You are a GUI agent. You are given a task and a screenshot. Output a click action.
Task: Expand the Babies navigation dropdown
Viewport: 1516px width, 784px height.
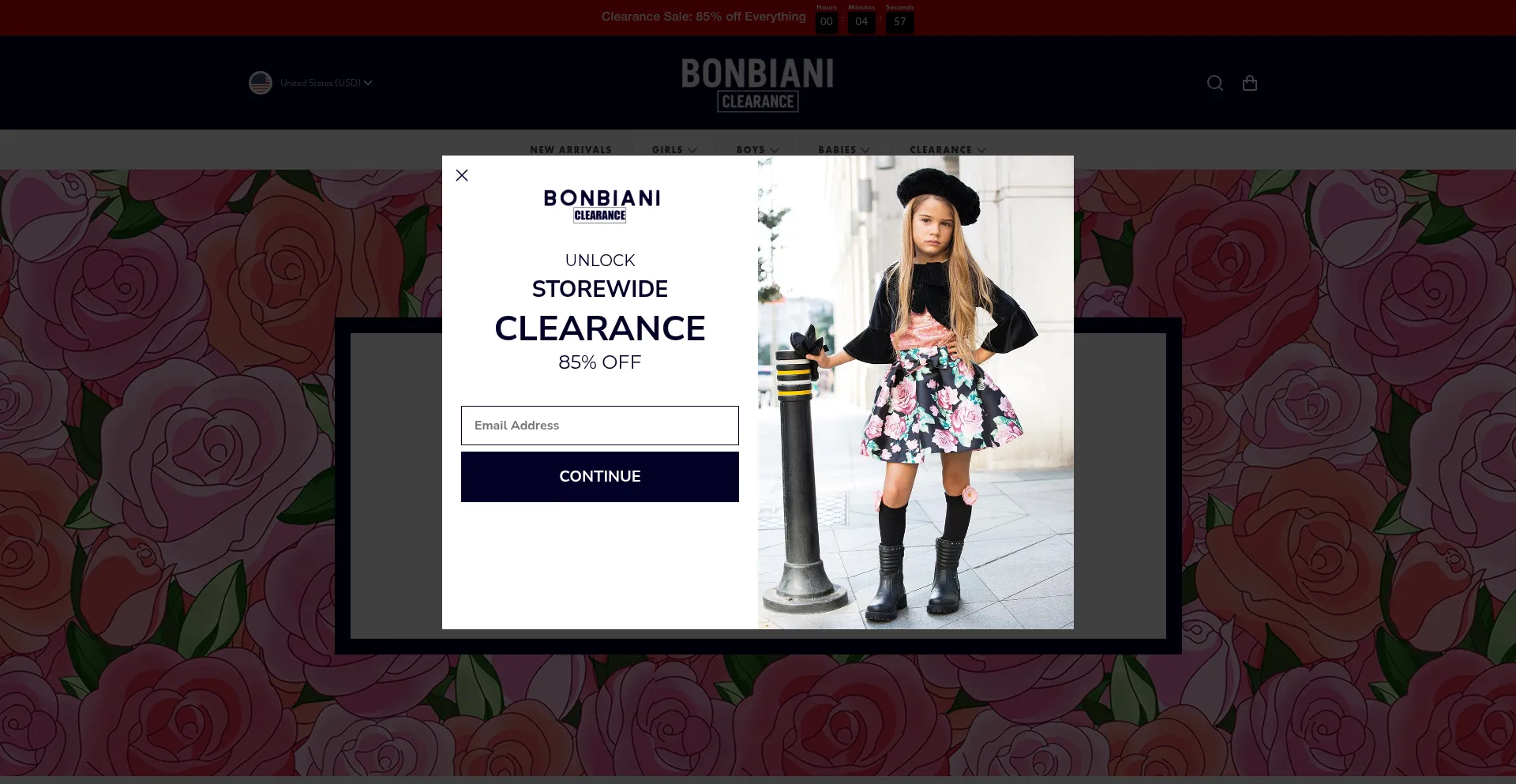(844, 150)
